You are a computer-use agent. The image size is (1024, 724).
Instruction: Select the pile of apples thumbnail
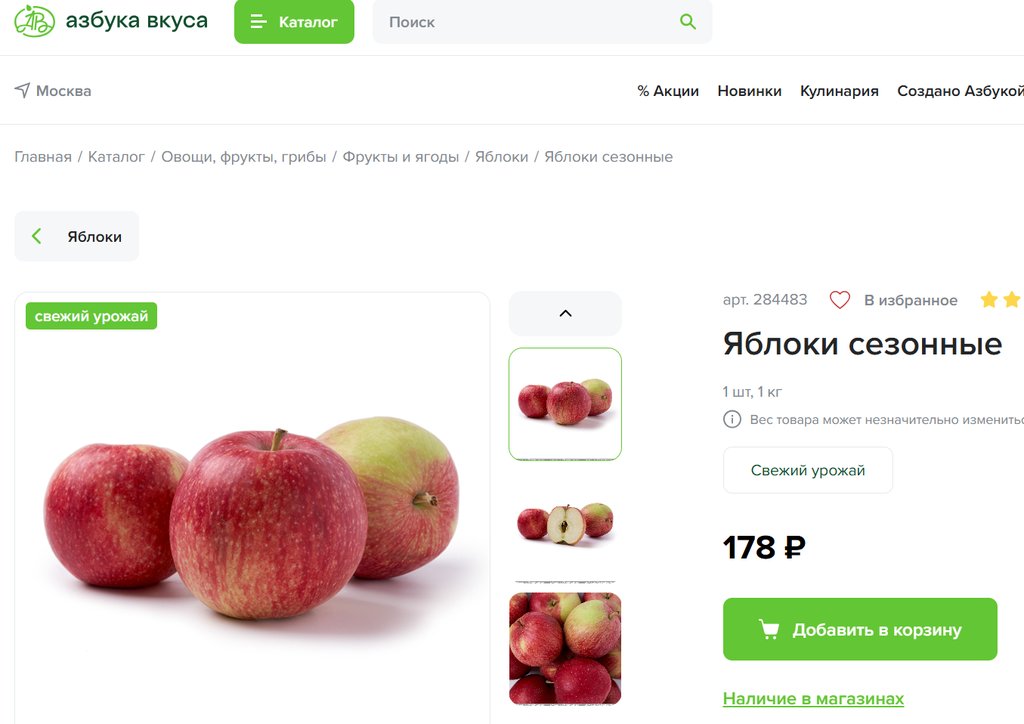coord(565,648)
